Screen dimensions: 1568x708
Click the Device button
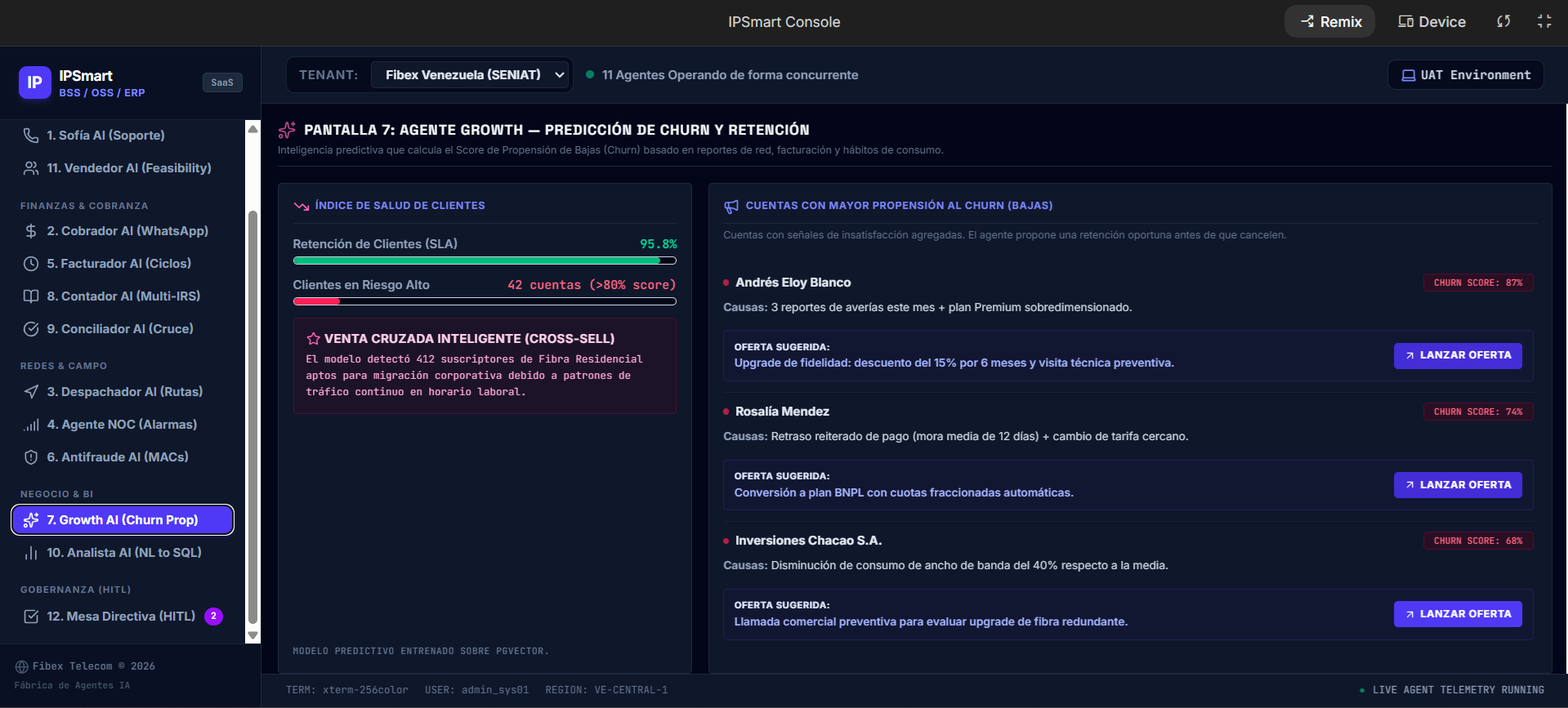[1432, 21]
